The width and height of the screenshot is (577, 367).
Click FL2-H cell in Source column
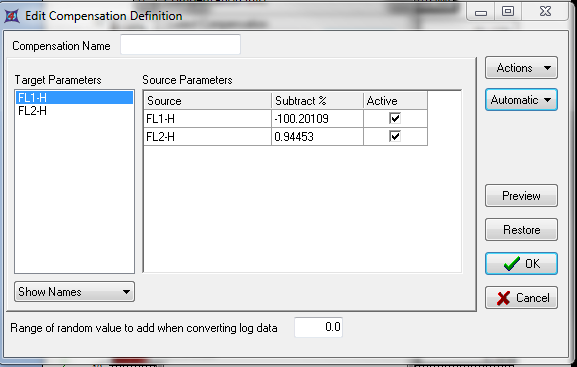tap(208, 137)
